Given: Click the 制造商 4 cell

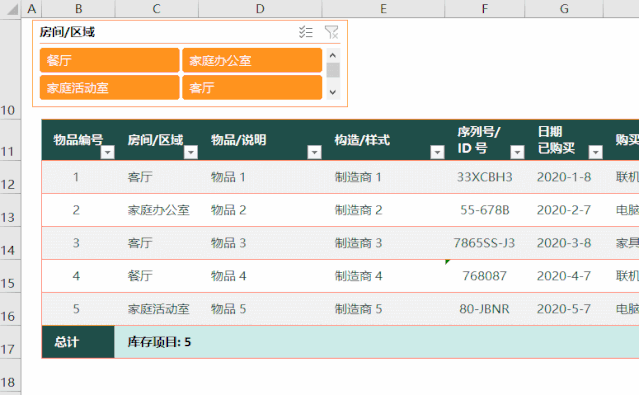Looking at the screenshot, I should (x=383, y=276).
